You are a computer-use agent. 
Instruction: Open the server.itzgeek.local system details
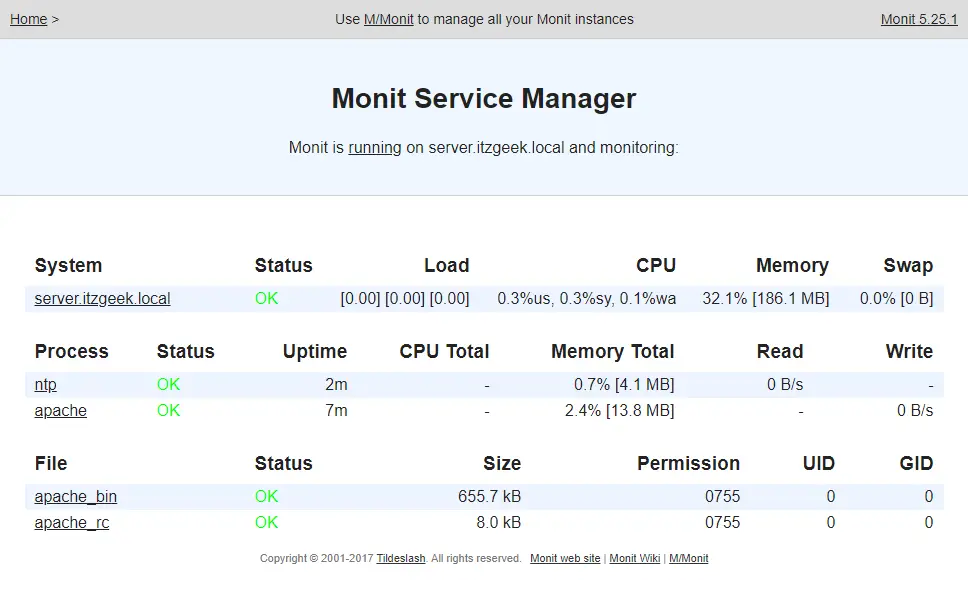click(102, 299)
